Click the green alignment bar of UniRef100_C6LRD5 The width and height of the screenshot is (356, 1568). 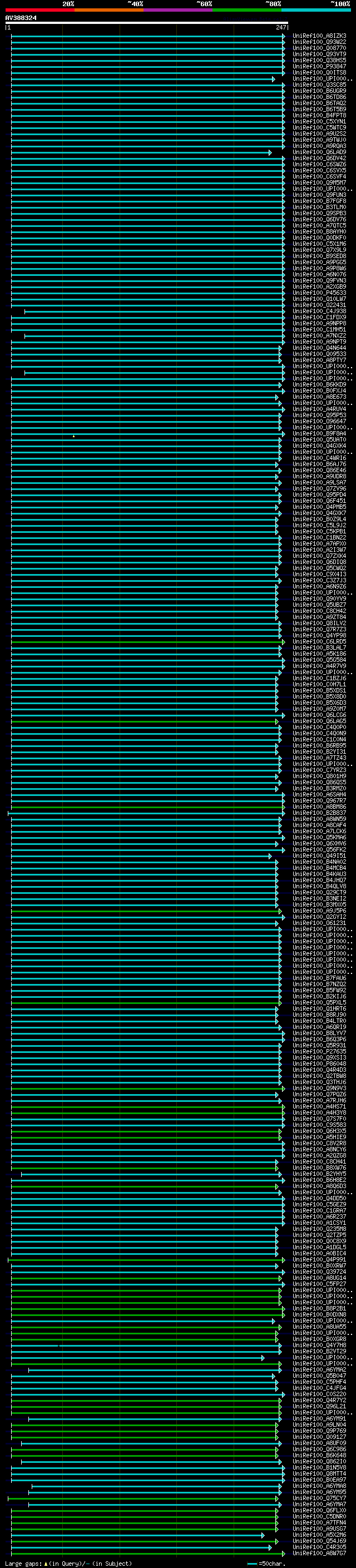coord(148,641)
